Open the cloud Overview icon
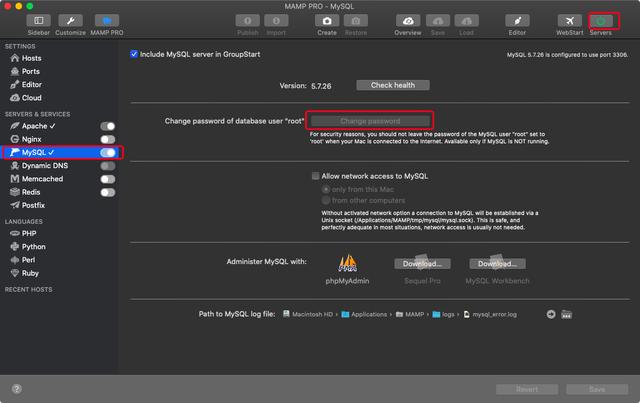The width and height of the screenshot is (640, 403). coord(408,20)
